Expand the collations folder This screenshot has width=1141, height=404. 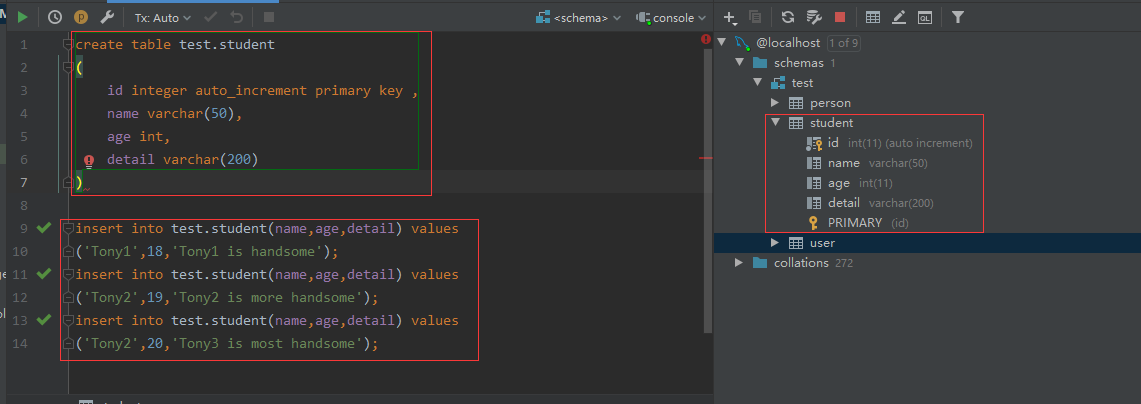pos(739,262)
